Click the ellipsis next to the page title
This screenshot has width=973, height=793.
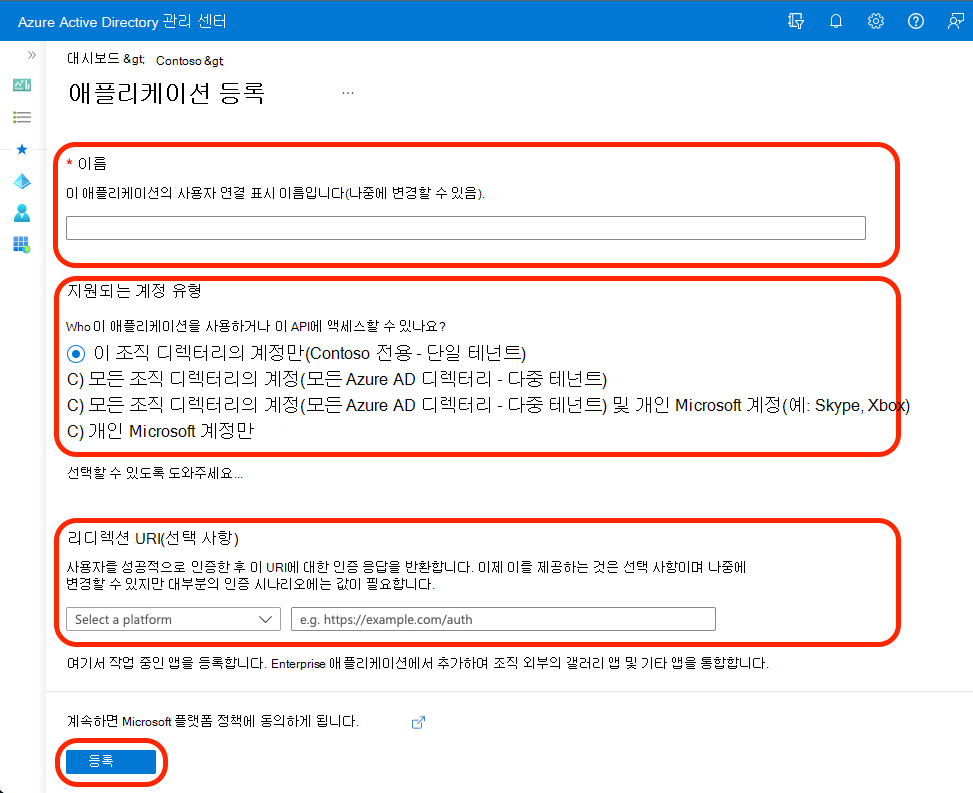click(348, 91)
